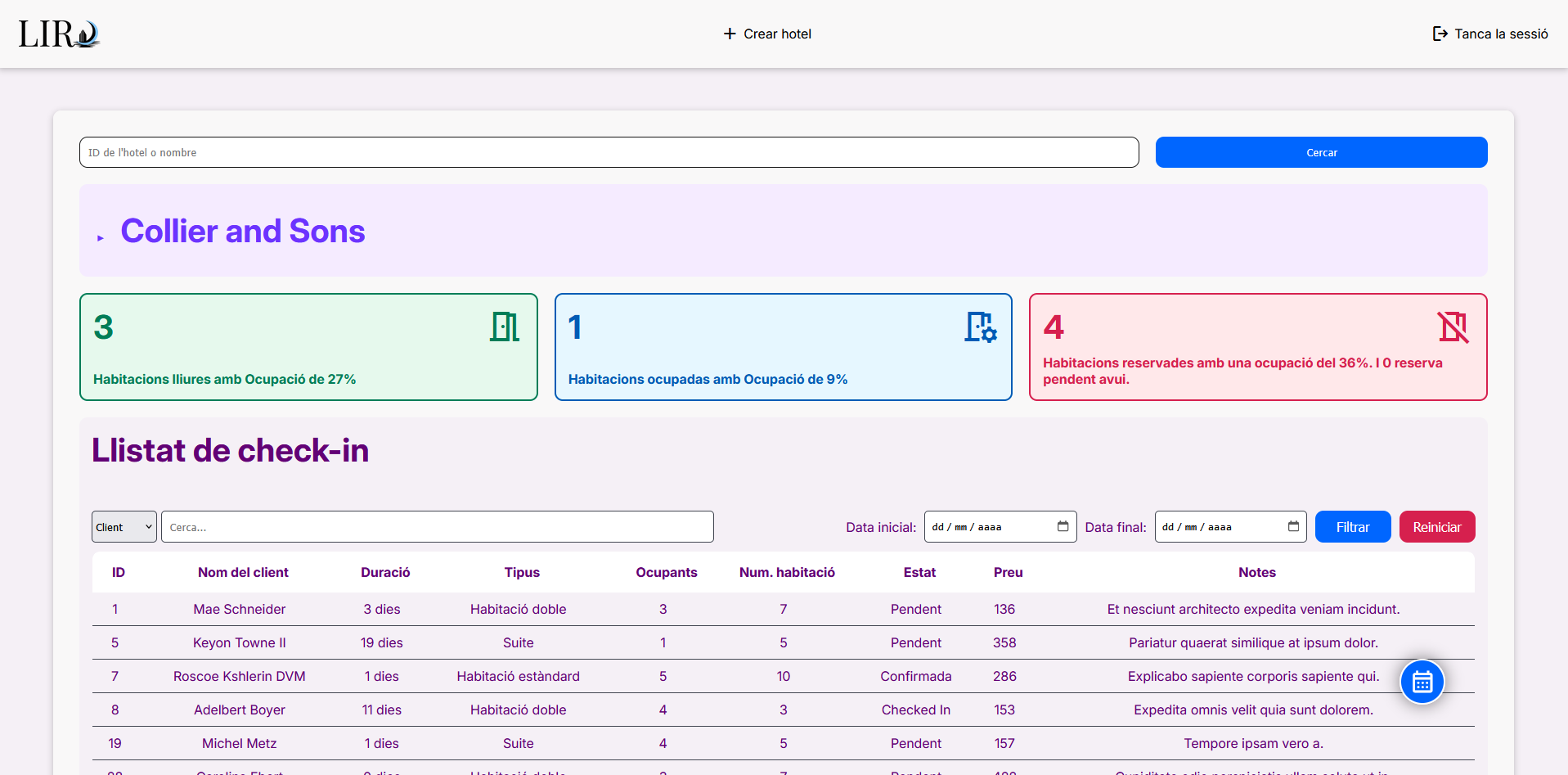Click the plus icon next to Crear hotel
1568x775 pixels.
click(728, 34)
